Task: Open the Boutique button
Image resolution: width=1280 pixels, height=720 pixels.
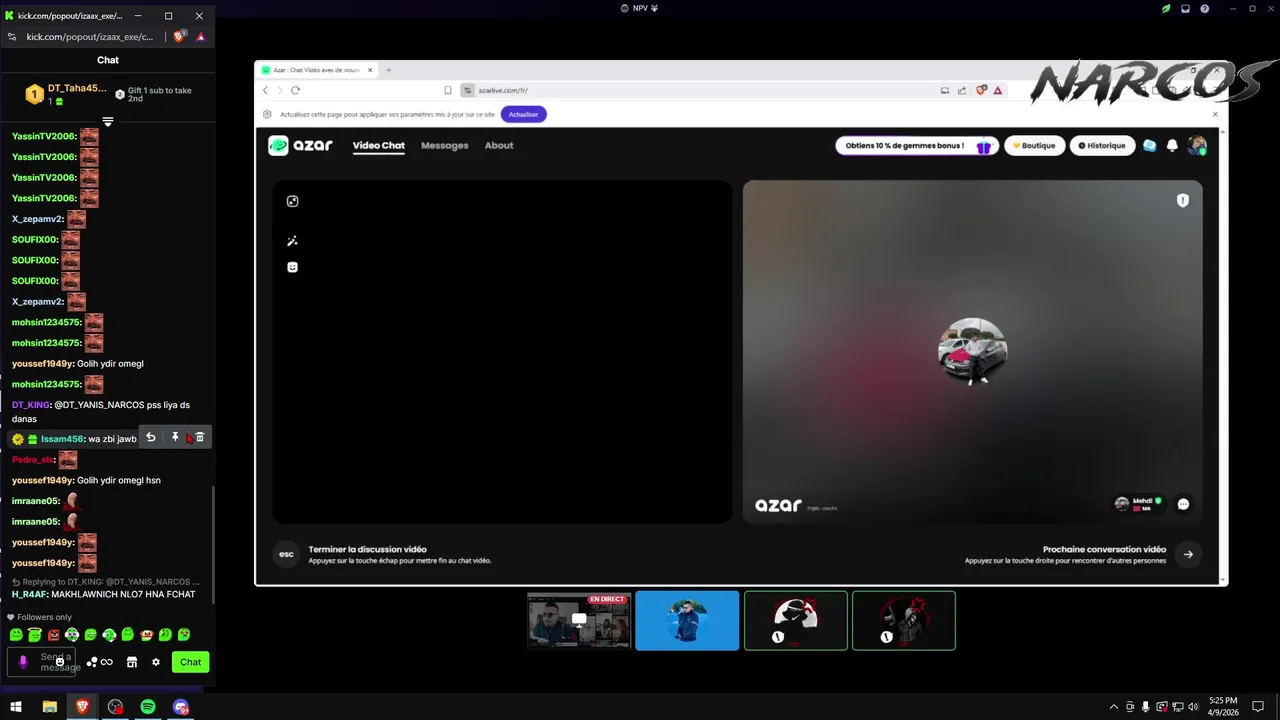Action: pyautogui.click(x=1034, y=146)
